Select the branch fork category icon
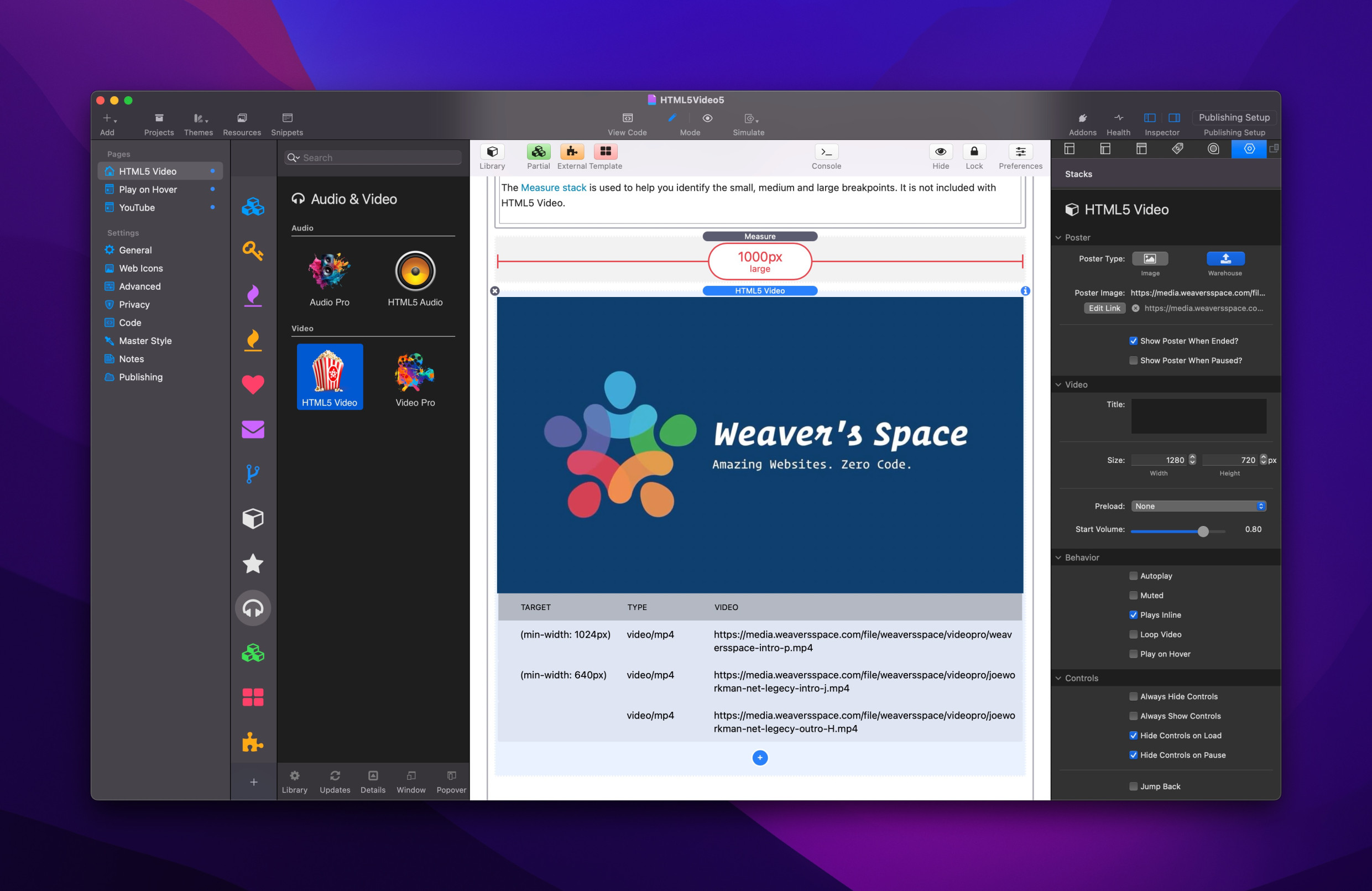Screen dimensions: 1372x891 click(253, 474)
